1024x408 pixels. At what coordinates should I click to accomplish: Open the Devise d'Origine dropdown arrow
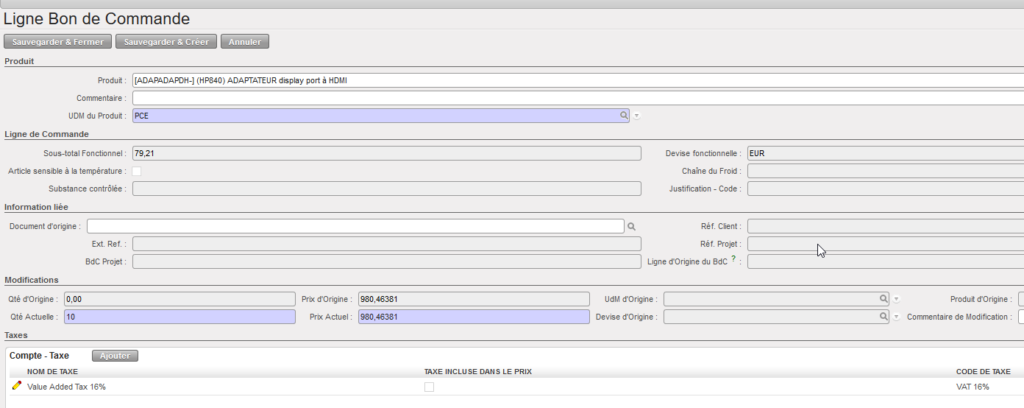click(896, 317)
